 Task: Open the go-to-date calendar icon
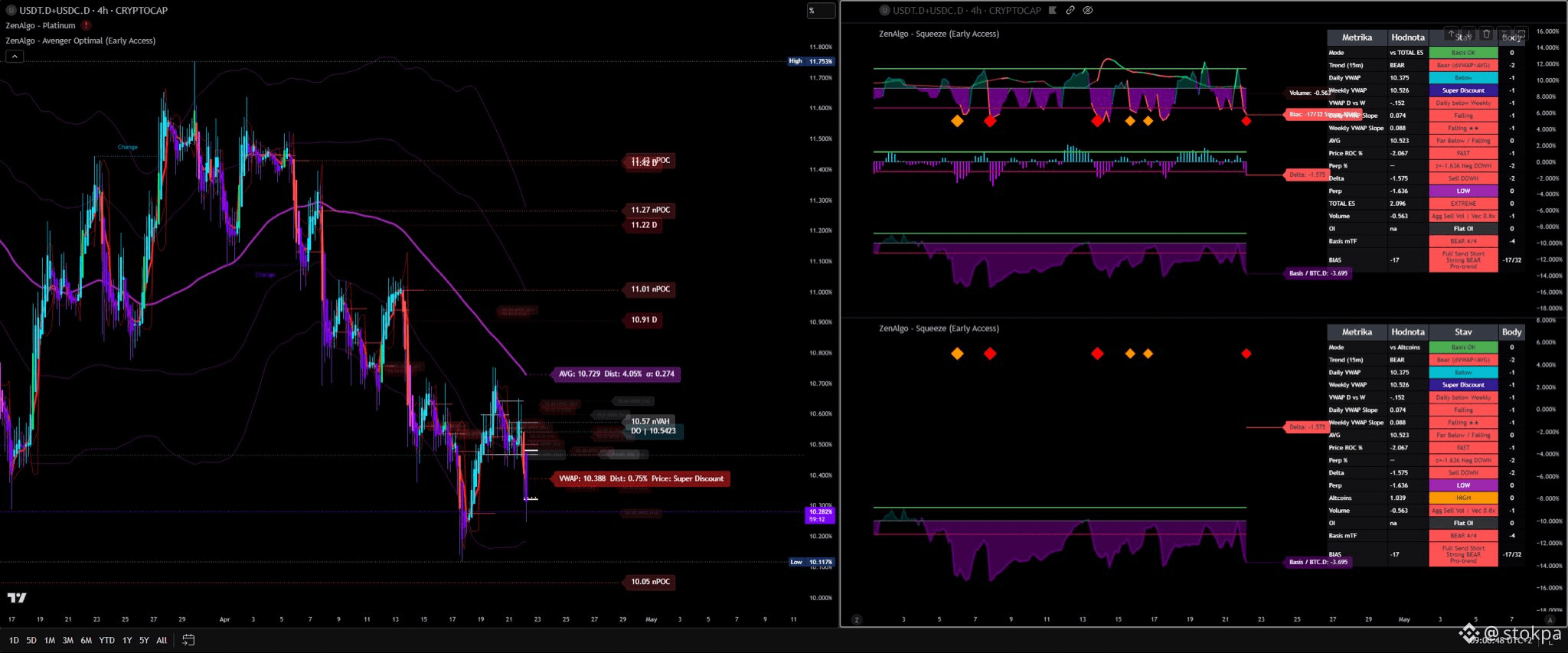[x=188, y=640]
